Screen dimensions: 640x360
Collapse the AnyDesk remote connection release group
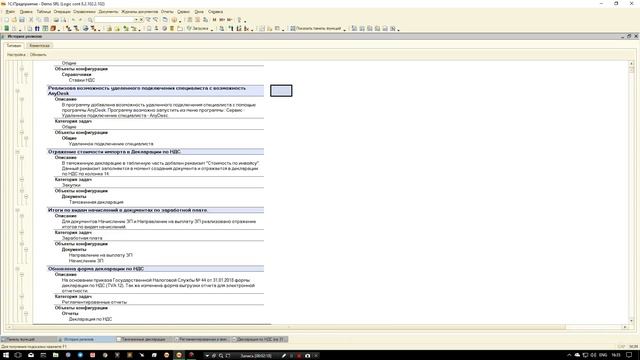(17, 91)
